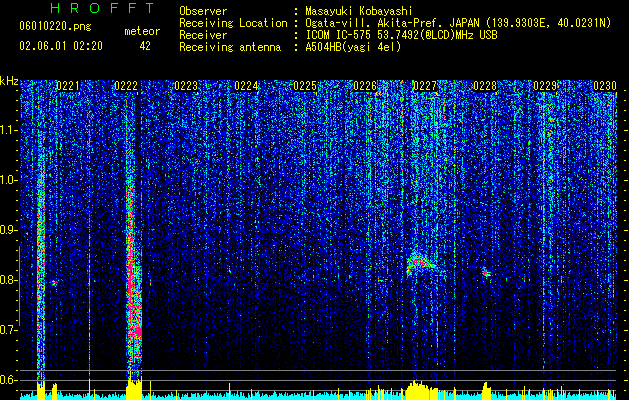Click the 0221 time marker

click(68, 86)
